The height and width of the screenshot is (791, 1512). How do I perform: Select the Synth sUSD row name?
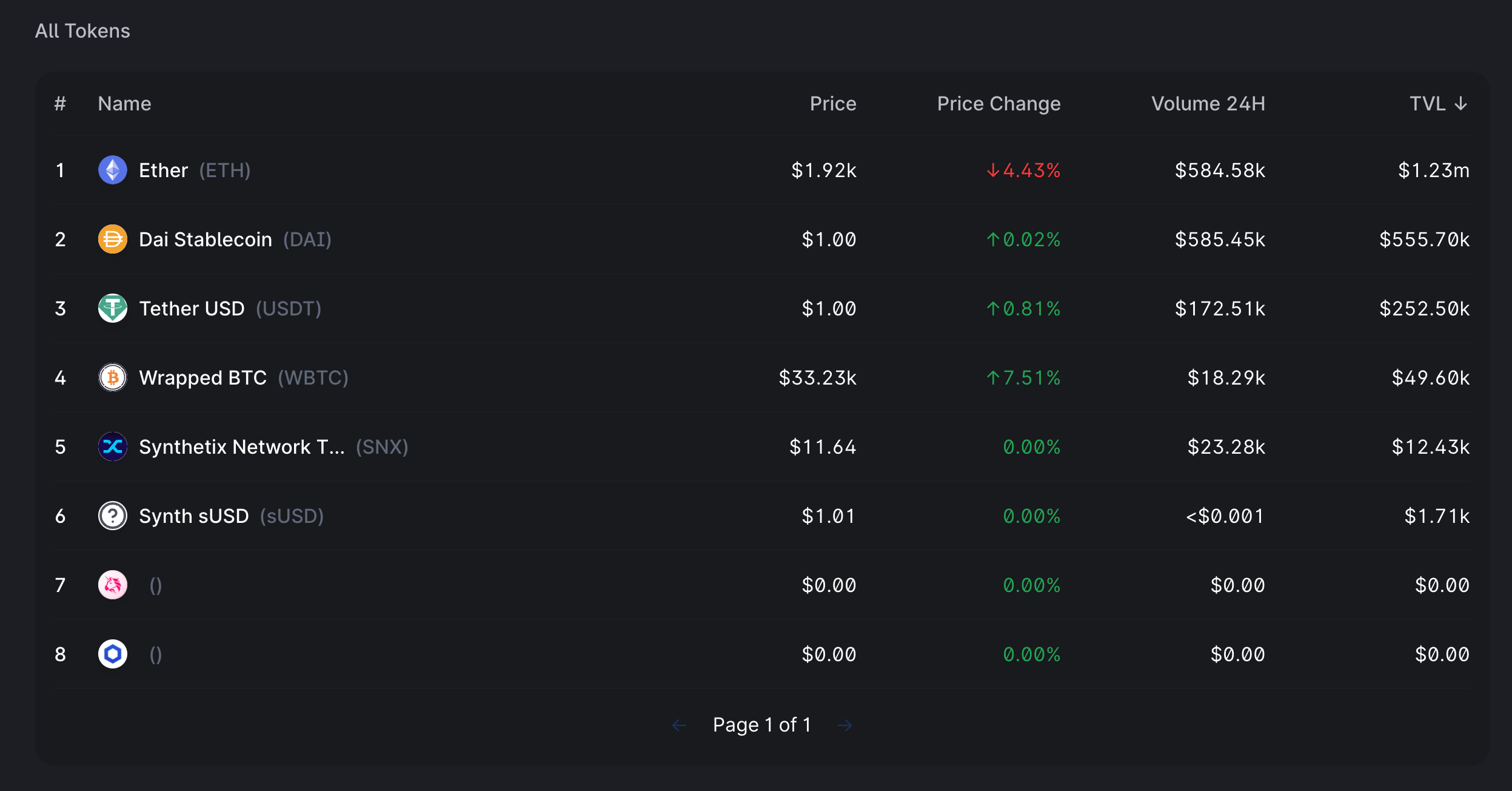point(194,516)
